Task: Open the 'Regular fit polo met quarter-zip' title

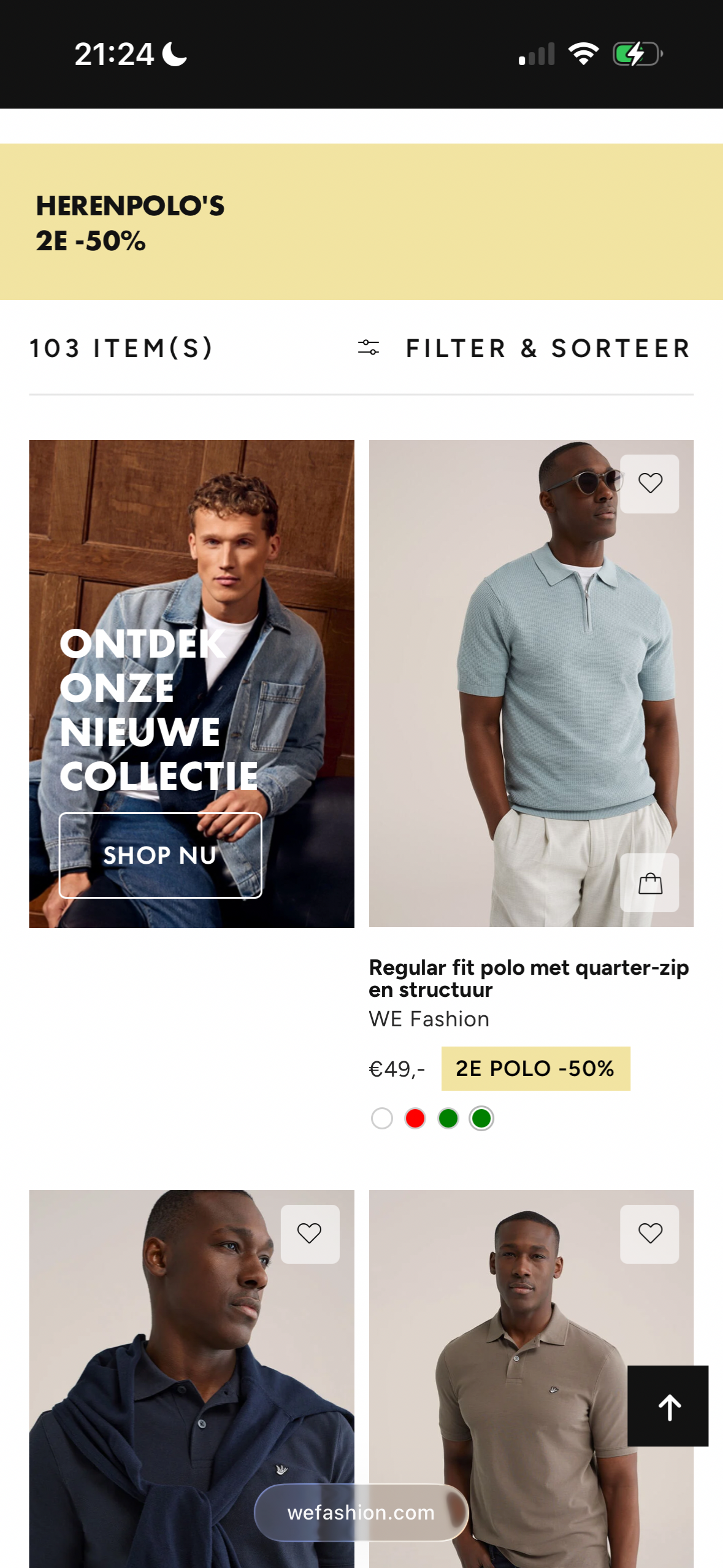Action: [529, 978]
